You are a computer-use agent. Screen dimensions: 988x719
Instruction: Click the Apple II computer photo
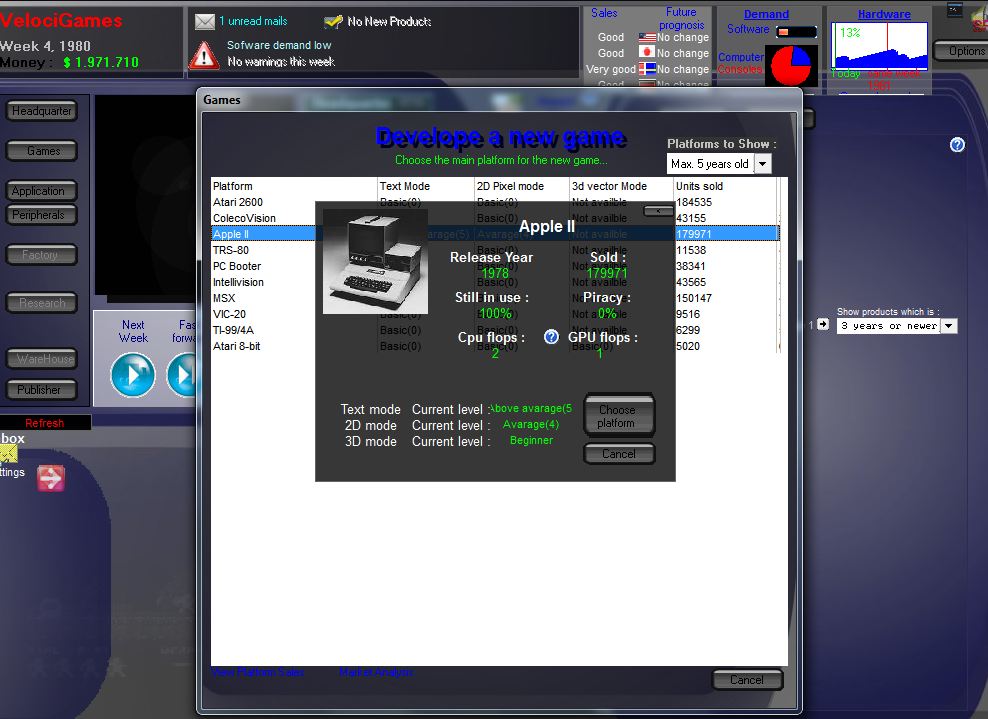(x=376, y=262)
